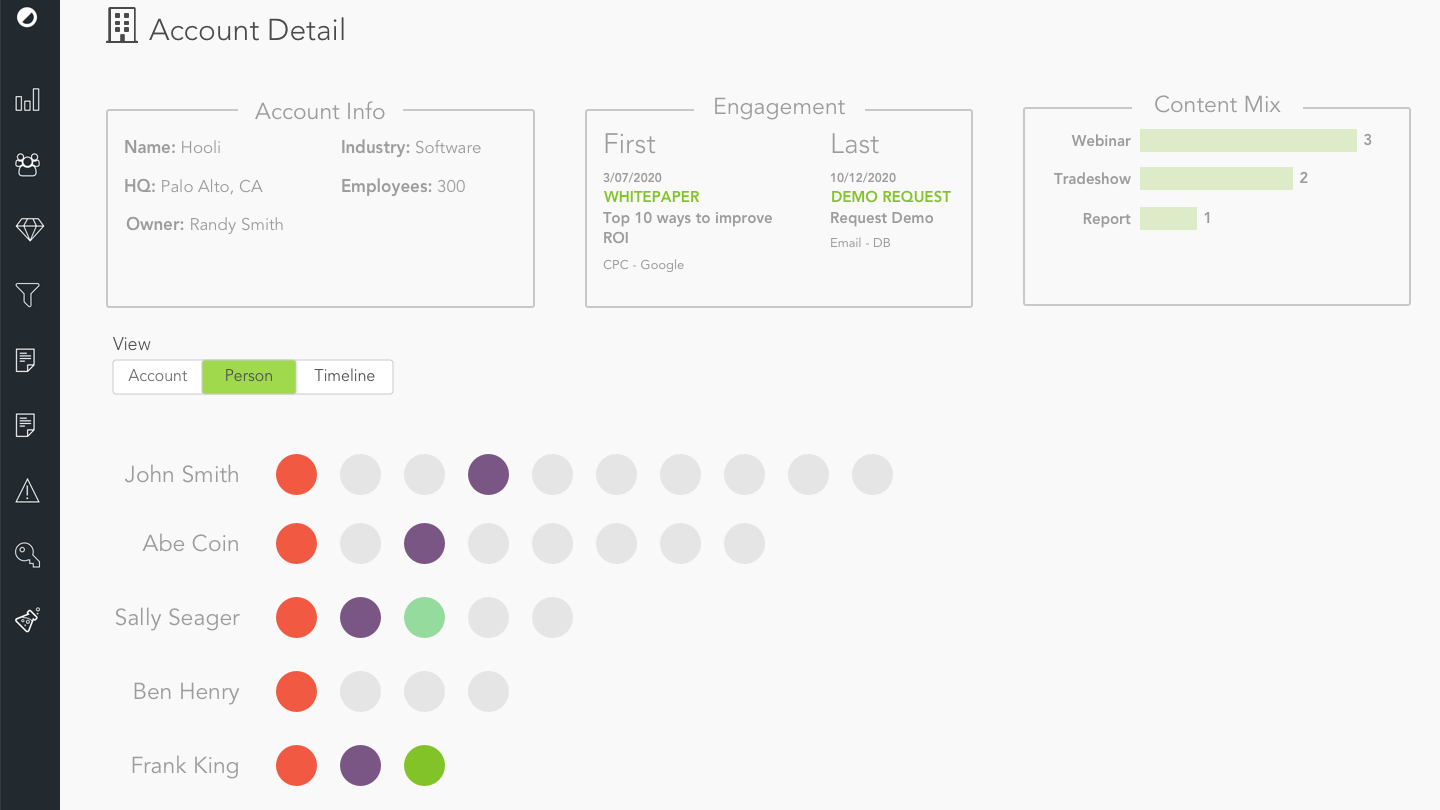Open the analytics bar chart panel
This screenshot has height=810, width=1440.
[30, 100]
